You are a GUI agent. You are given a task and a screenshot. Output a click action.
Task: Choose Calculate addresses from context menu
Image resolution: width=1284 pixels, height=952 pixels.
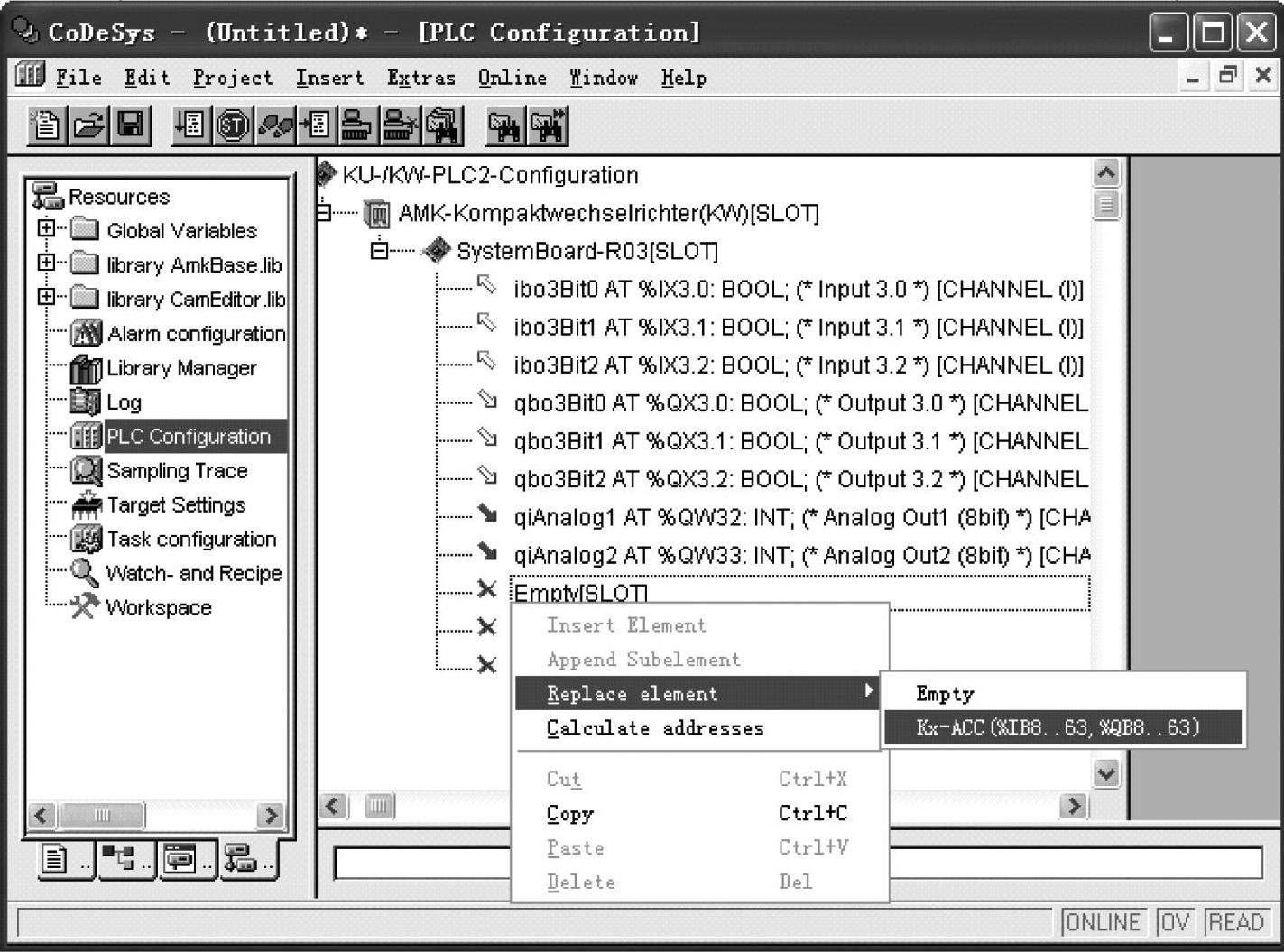pyautogui.click(x=655, y=728)
